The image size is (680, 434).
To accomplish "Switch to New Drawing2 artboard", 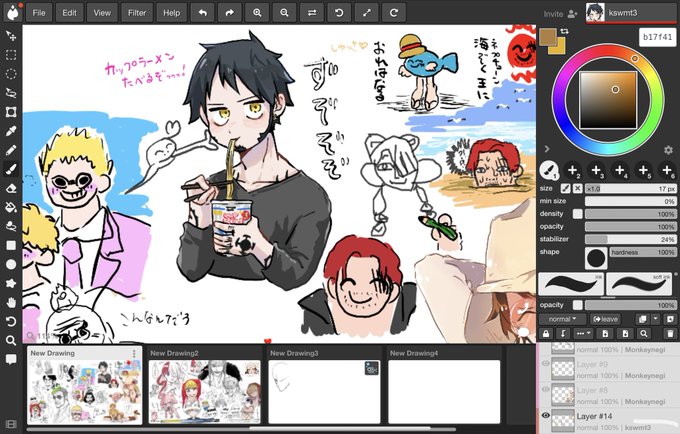I will click(x=205, y=386).
